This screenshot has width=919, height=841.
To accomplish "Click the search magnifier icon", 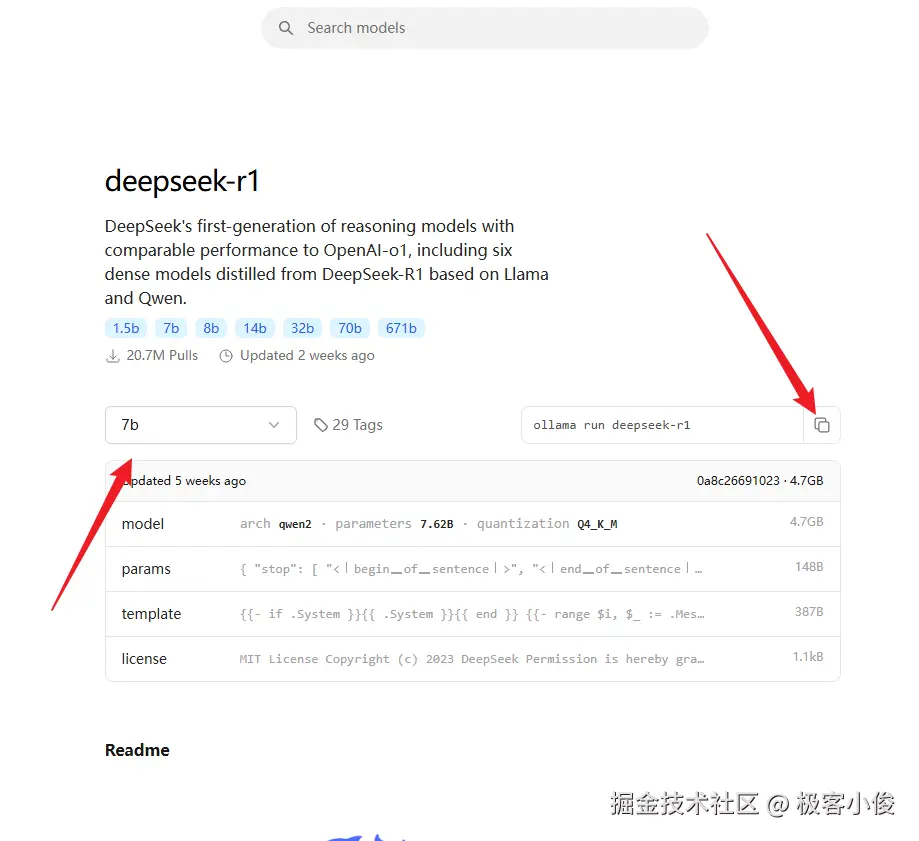I will click(285, 28).
